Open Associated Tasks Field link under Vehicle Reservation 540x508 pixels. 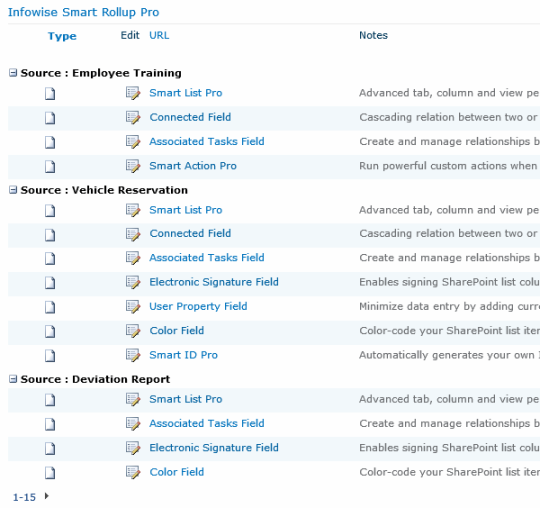click(x=207, y=258)
